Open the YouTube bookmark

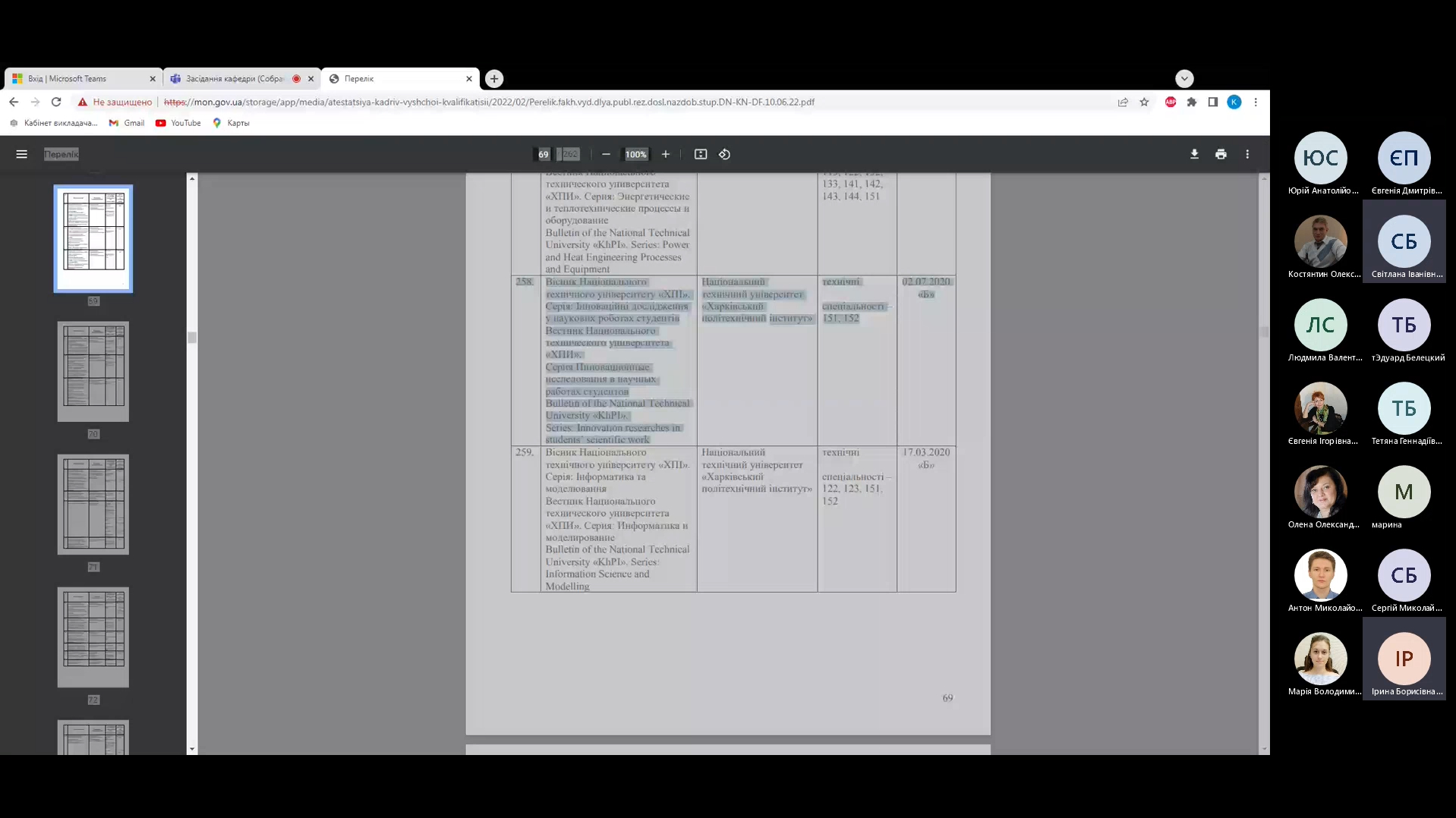(x=178, y=123)
